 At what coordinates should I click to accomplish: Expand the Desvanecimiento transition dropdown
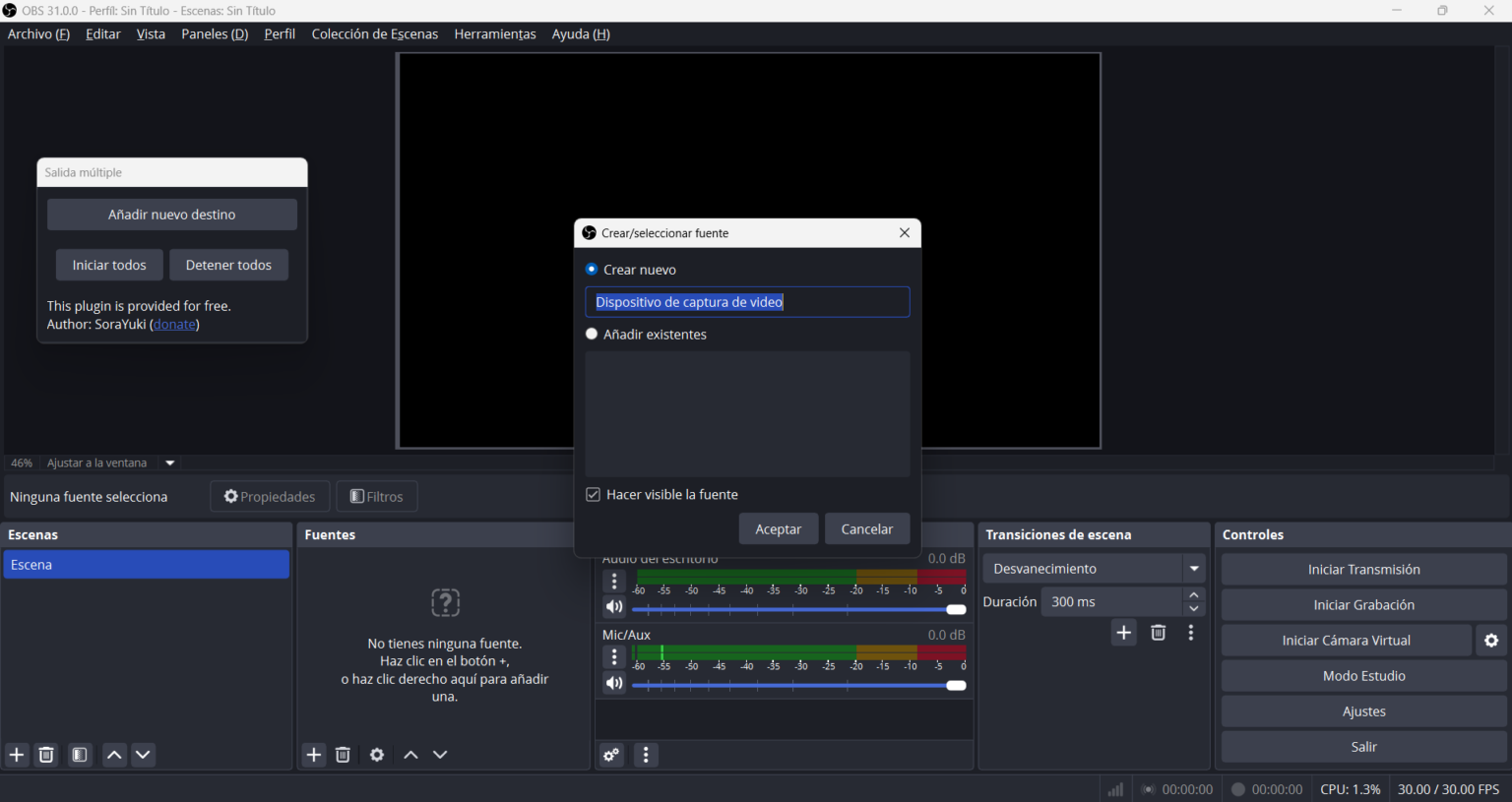(x=1194, y=569)
